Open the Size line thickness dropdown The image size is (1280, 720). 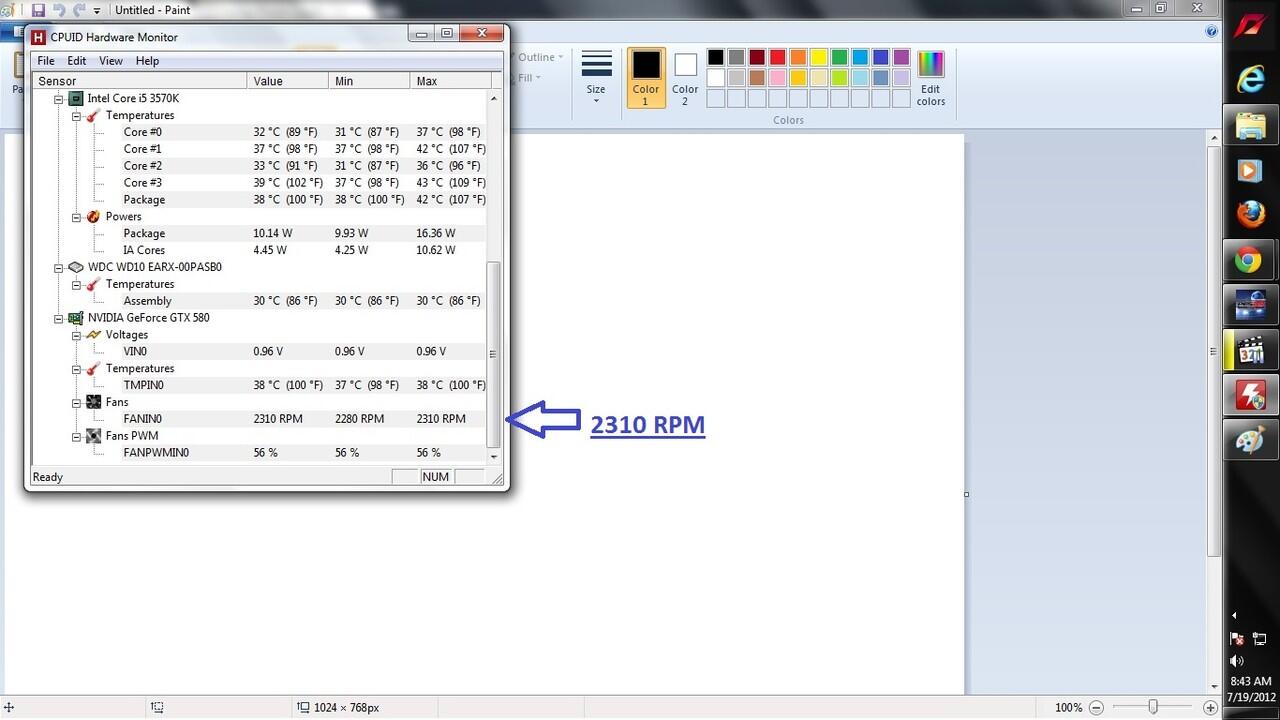(x=596, y=77)
